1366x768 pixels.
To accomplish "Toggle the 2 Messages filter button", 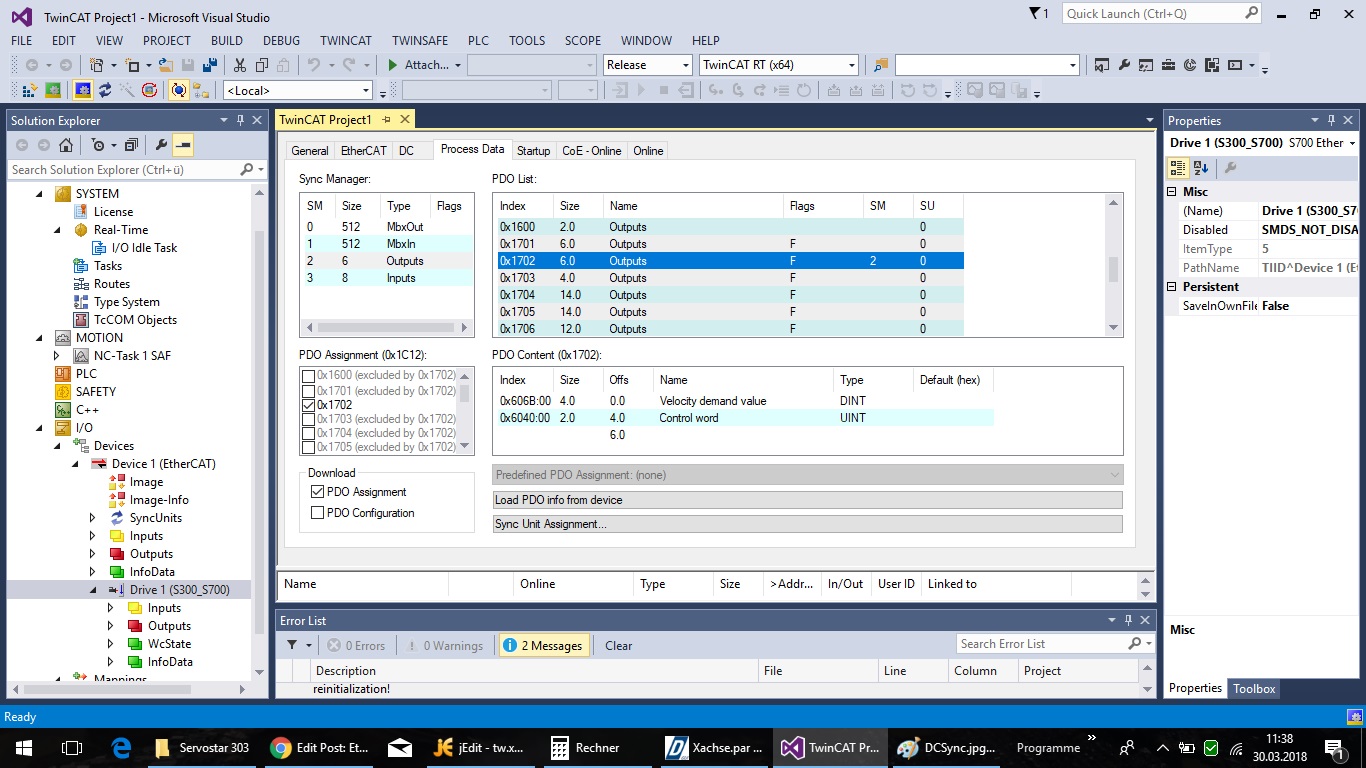I will point(544,645).
